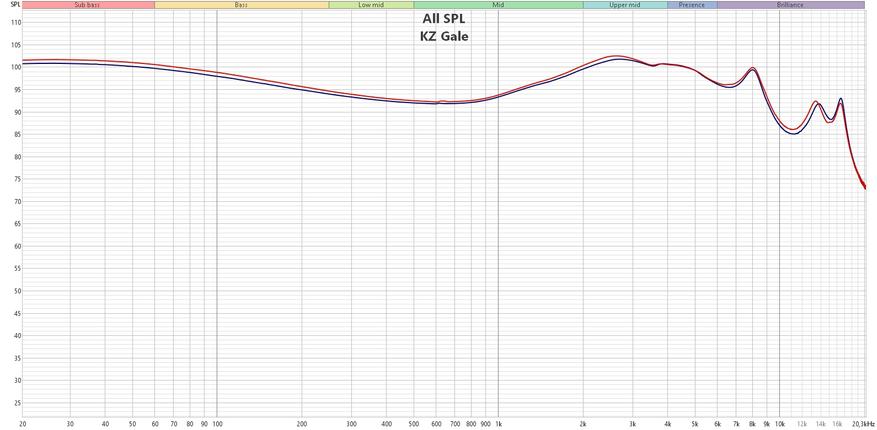Click the SPL axis unit label
This screenshot has height=430, width=877.
pos(15,4)
